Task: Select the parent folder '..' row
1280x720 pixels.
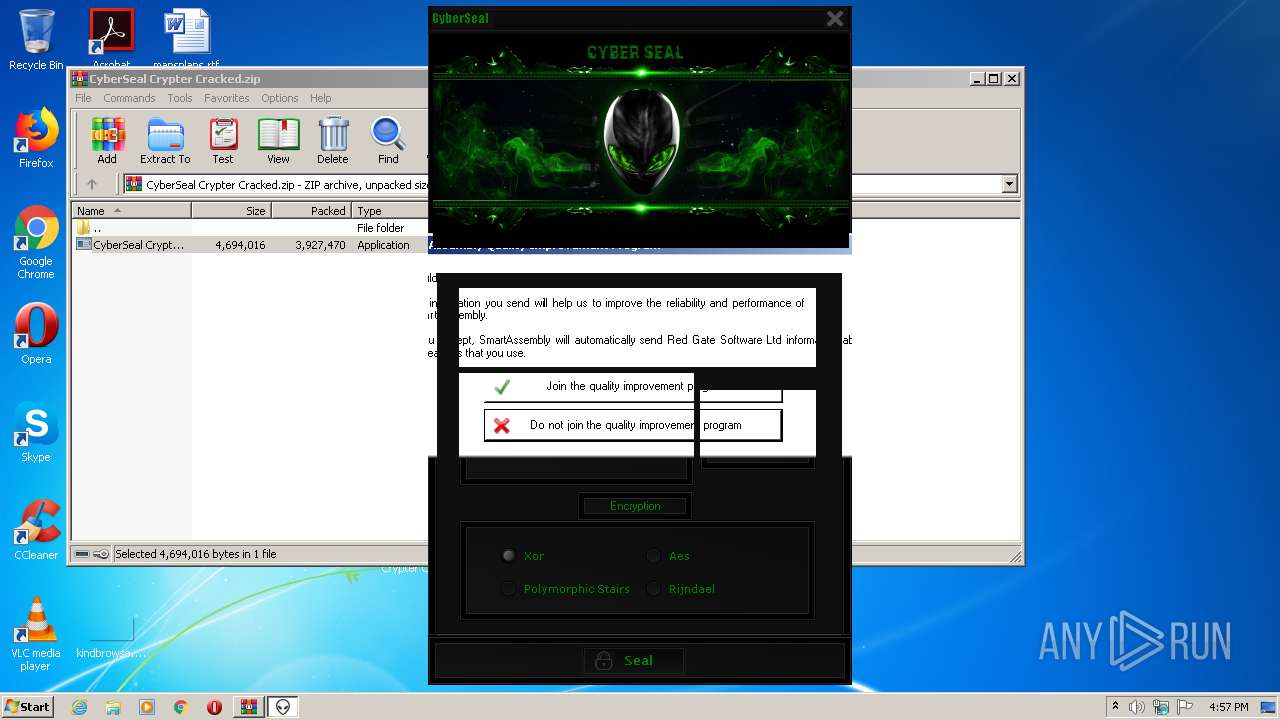Action: pyautogui.click(x=250, y=228)
